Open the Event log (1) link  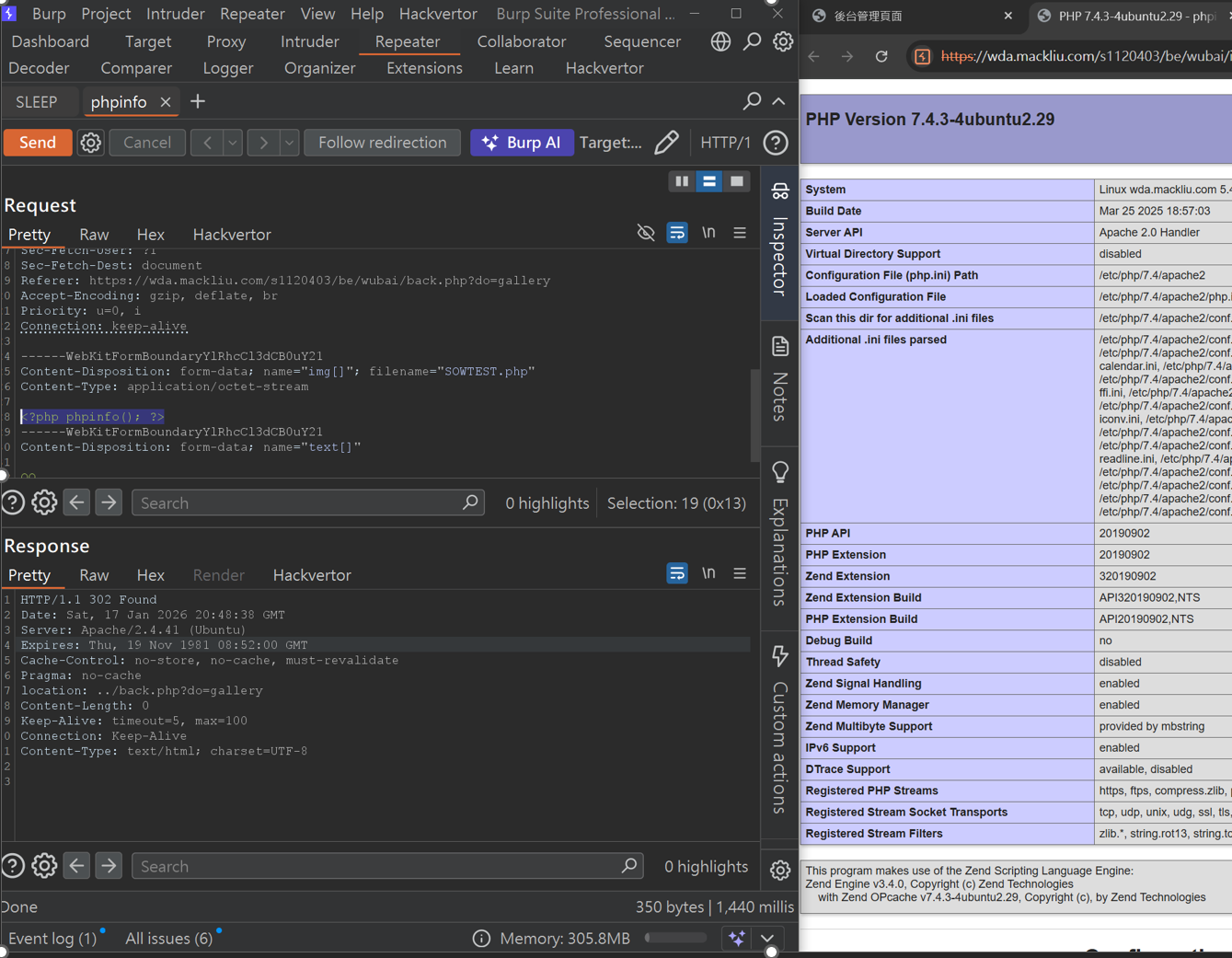click(52, 939)
